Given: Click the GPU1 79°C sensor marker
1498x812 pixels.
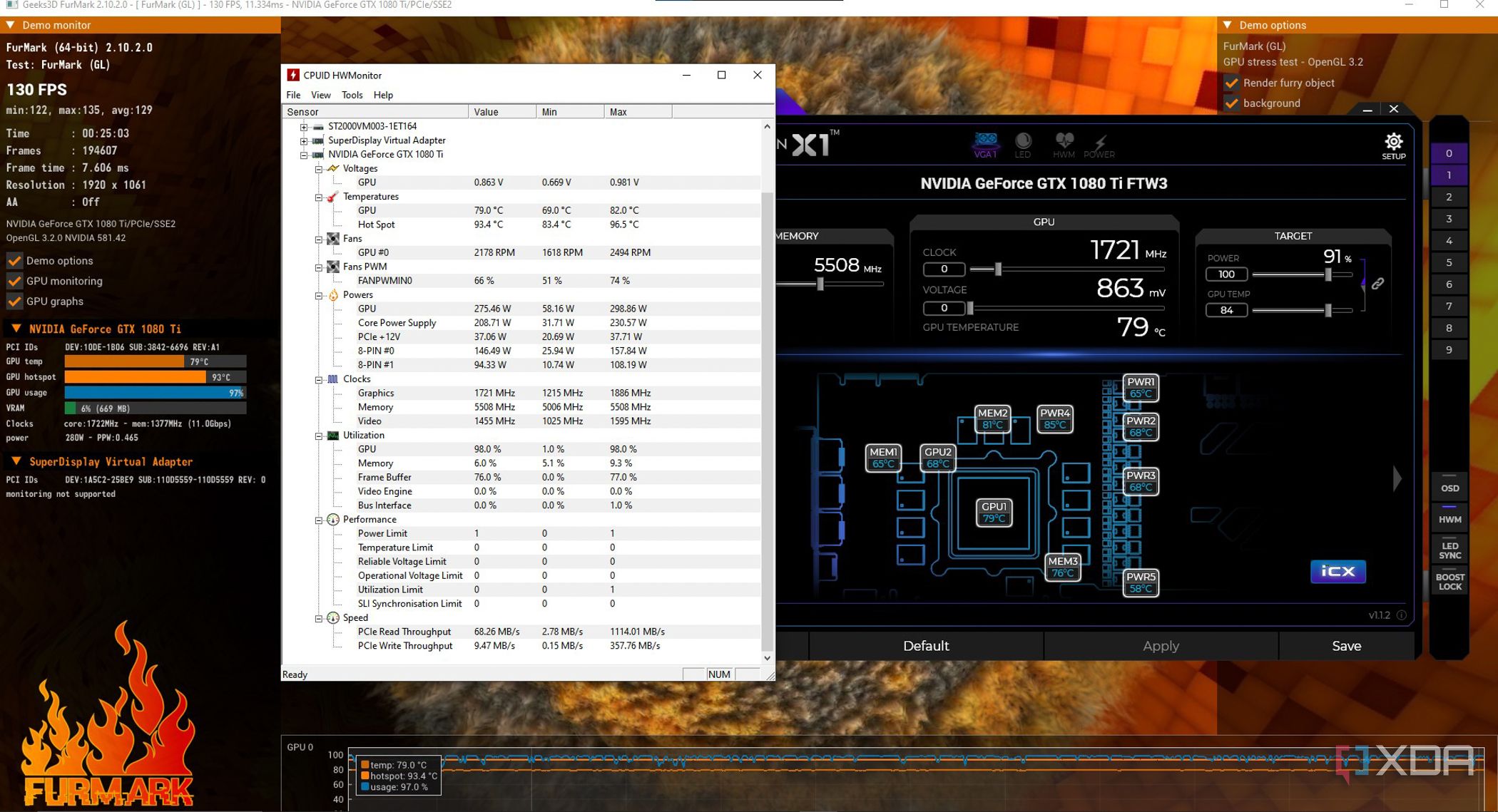Looking at the screenshot, I should 994,512.
